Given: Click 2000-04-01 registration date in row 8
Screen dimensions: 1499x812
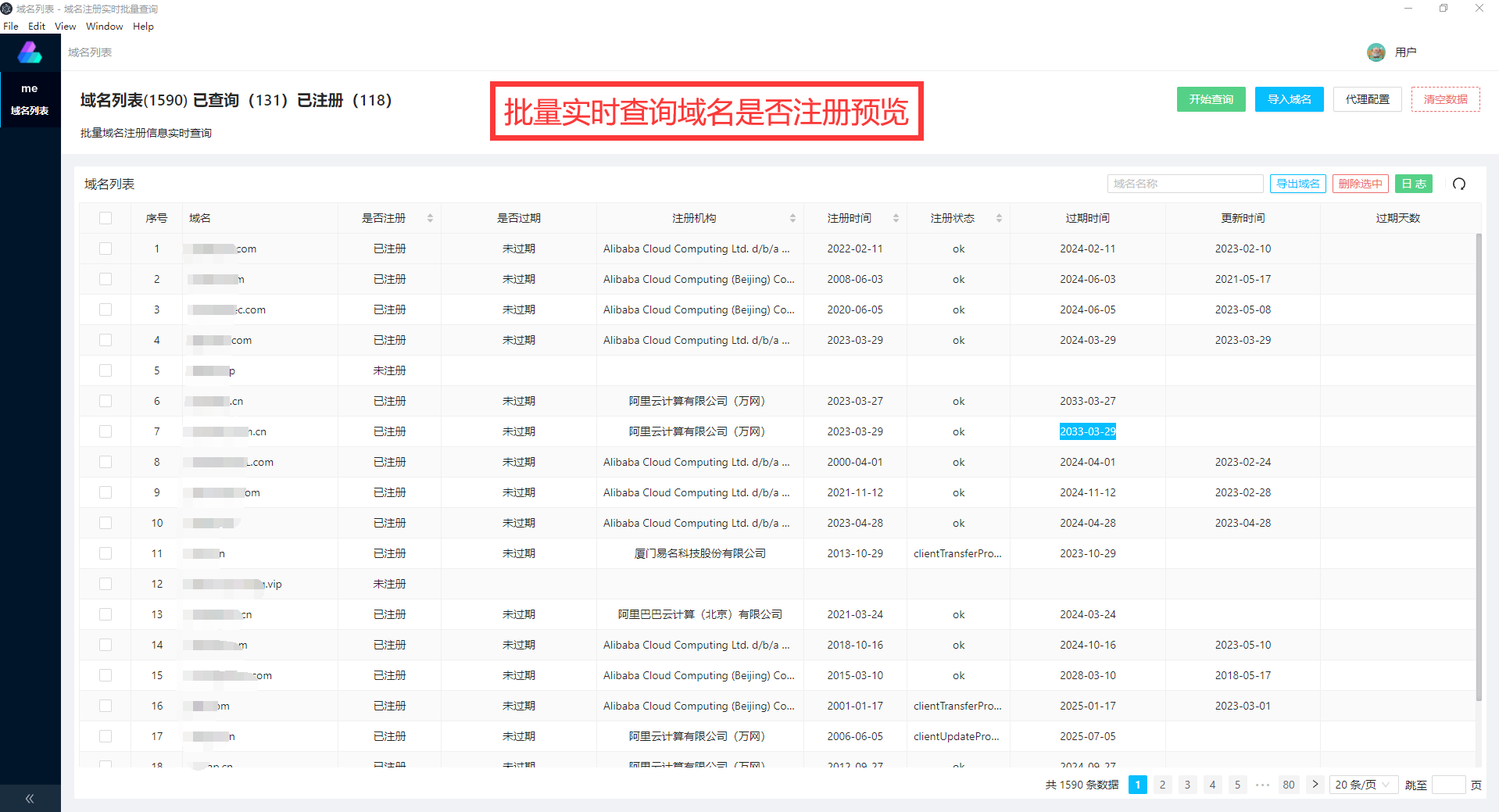Looking at the screenshot, I should click(x=855, y=462).
